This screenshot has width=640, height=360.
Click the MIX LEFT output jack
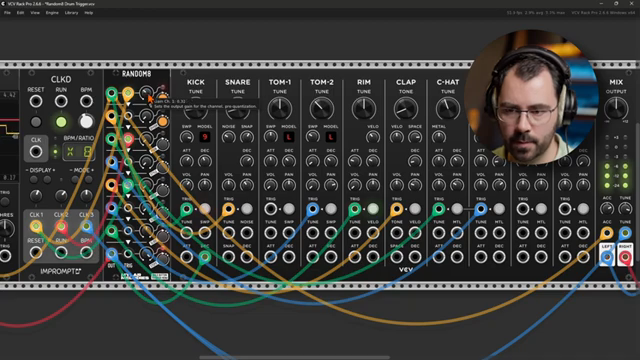pyautogui.click(x=607, y=257)
